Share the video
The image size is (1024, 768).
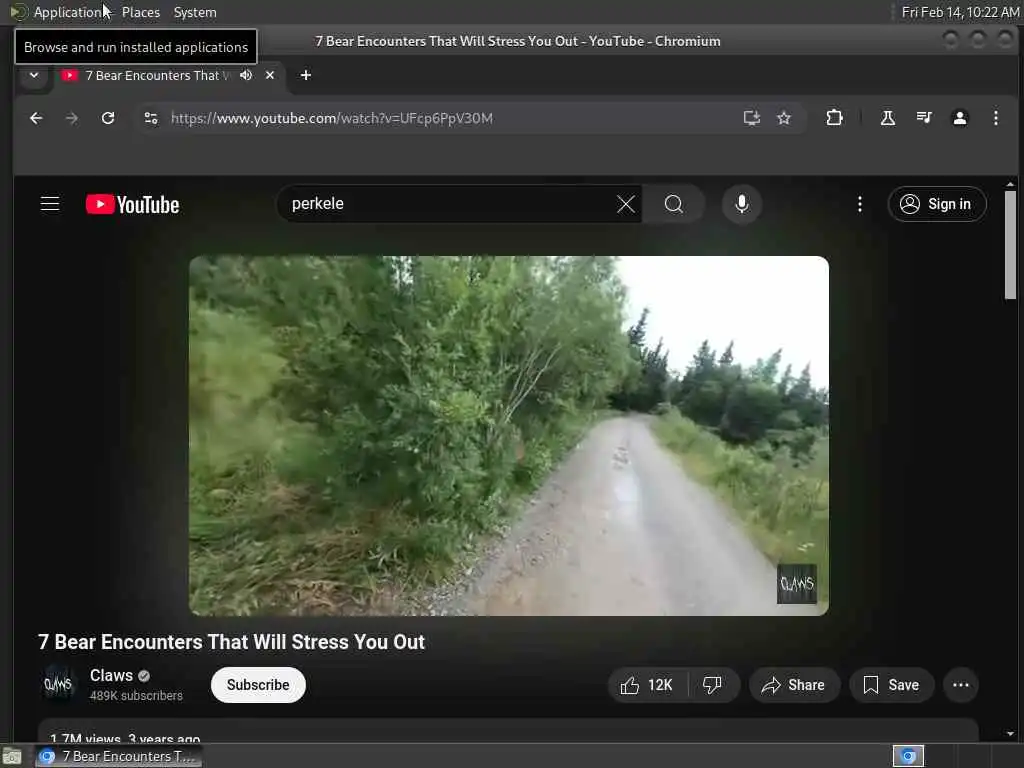pos(793,684)
